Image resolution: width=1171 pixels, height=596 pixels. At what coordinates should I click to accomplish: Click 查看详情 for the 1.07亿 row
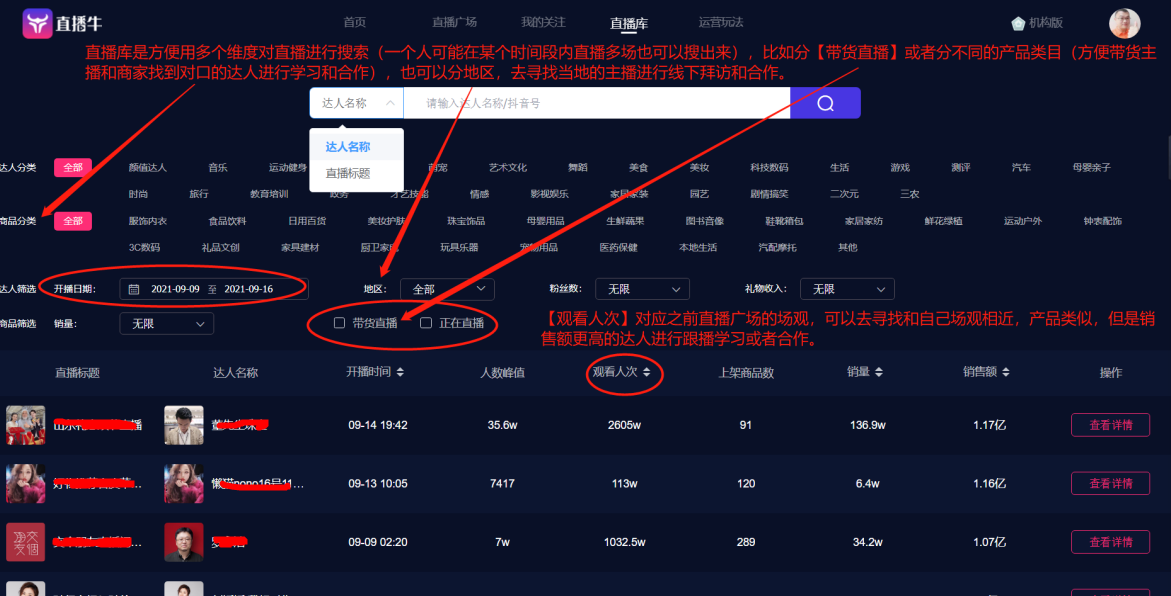pyautogui.click(x=1111, y=541)
